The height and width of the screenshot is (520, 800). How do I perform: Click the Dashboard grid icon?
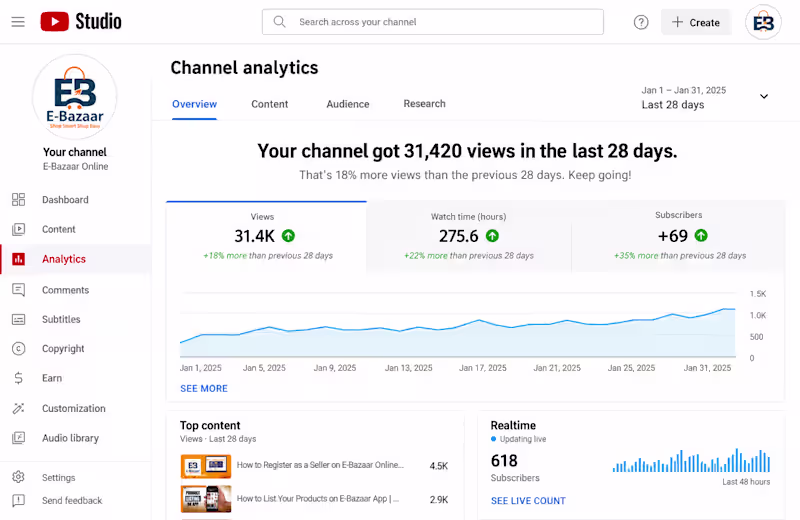18,200
